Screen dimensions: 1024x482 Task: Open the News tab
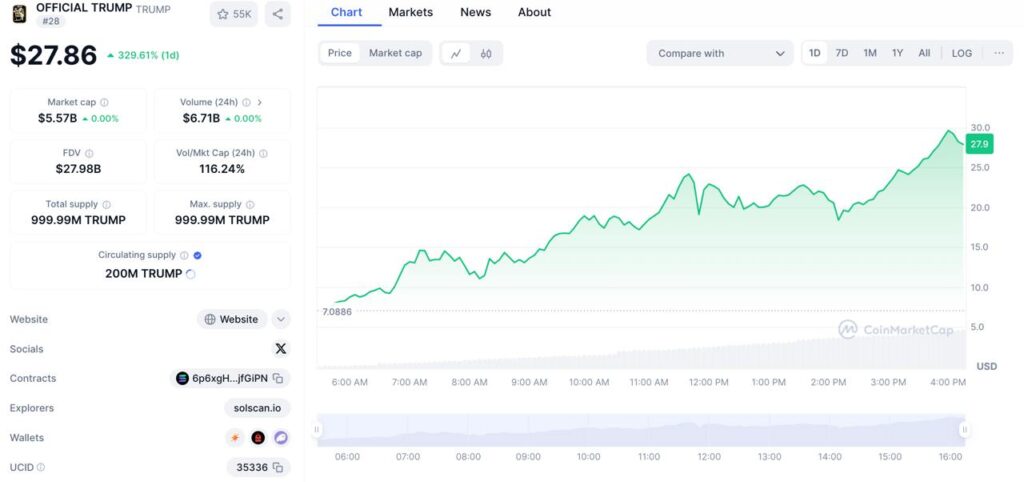[x=475, y=12]
